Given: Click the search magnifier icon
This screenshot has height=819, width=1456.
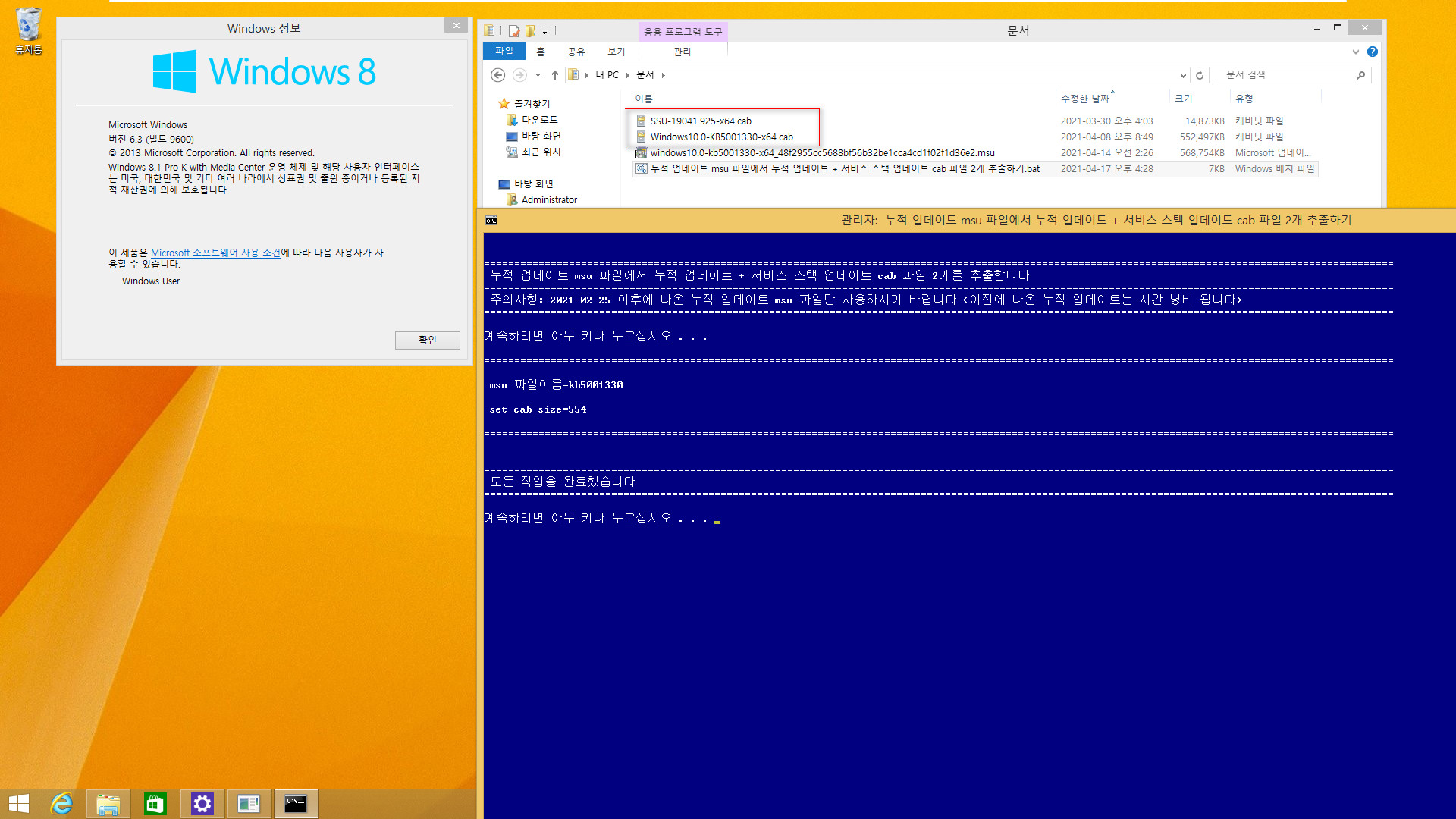Looking at the screenshot, I should coord(1361,75).
